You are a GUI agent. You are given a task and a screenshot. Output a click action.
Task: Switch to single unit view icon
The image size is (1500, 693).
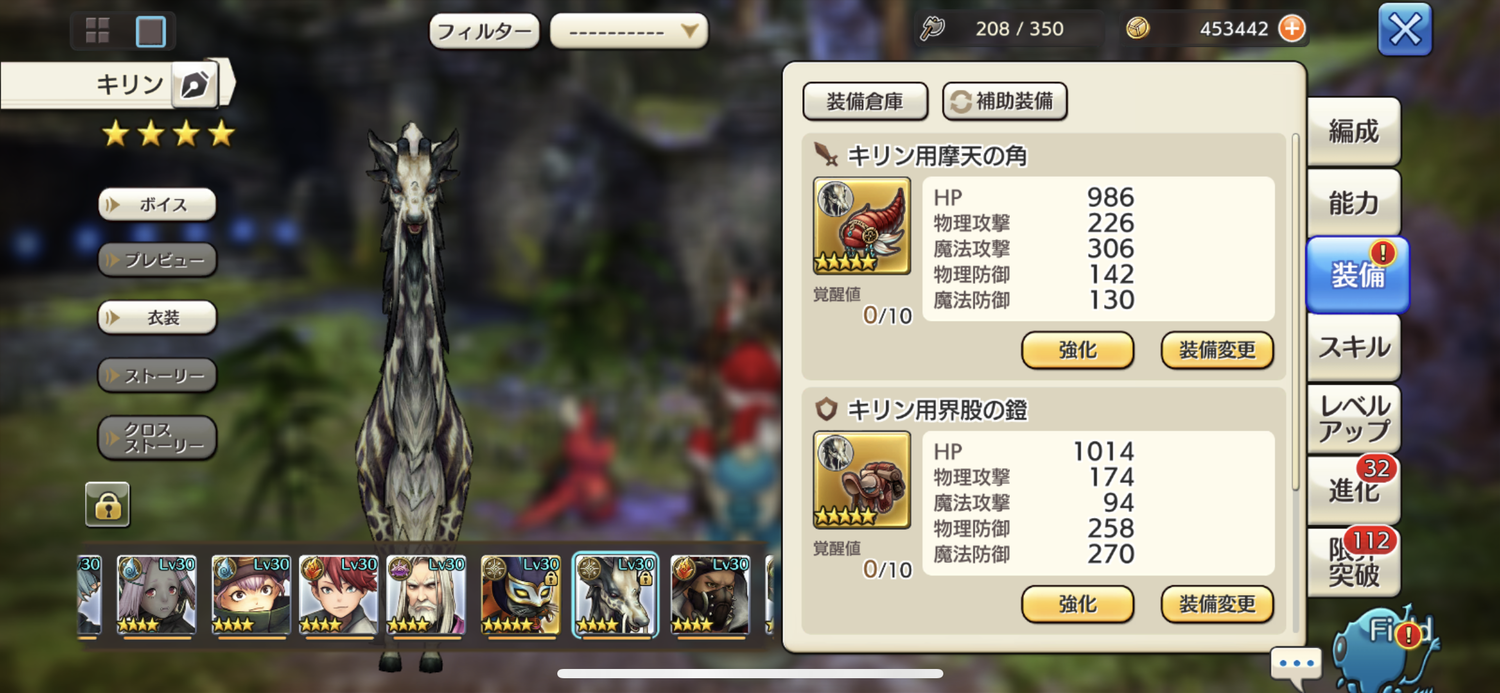(151, 32)
